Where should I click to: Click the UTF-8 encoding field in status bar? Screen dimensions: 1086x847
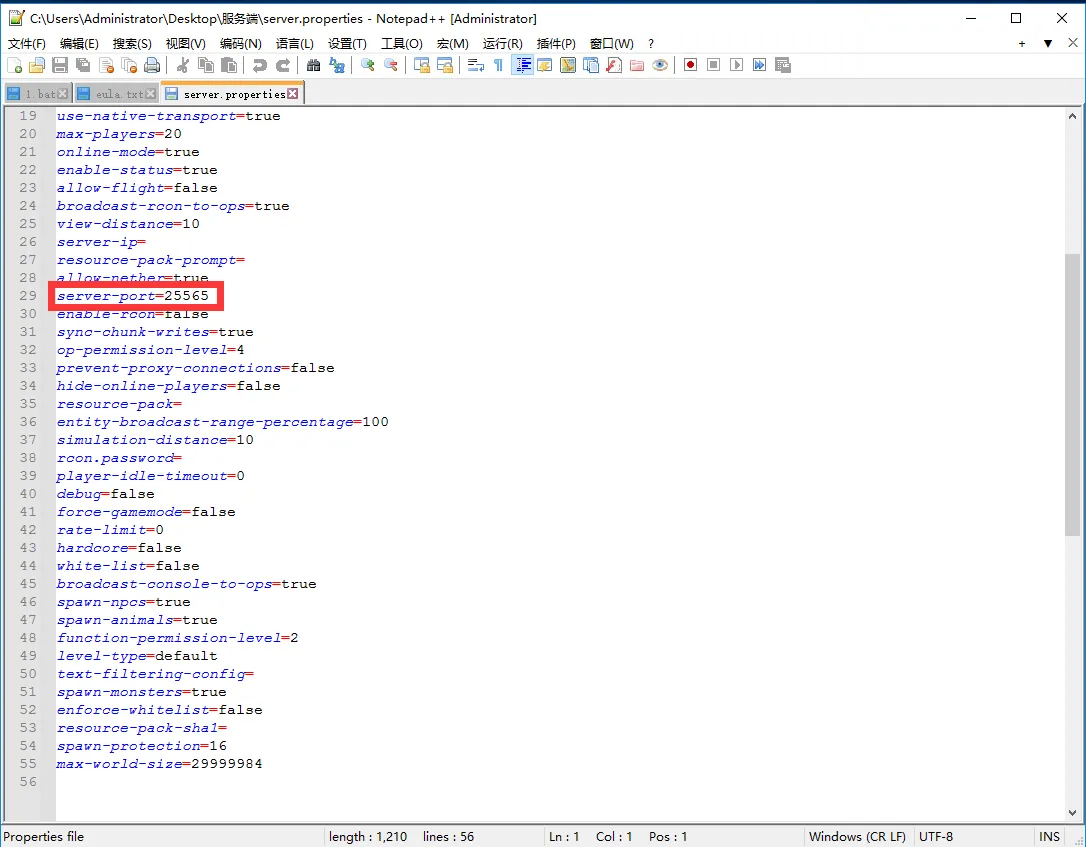tap(936, 837)
